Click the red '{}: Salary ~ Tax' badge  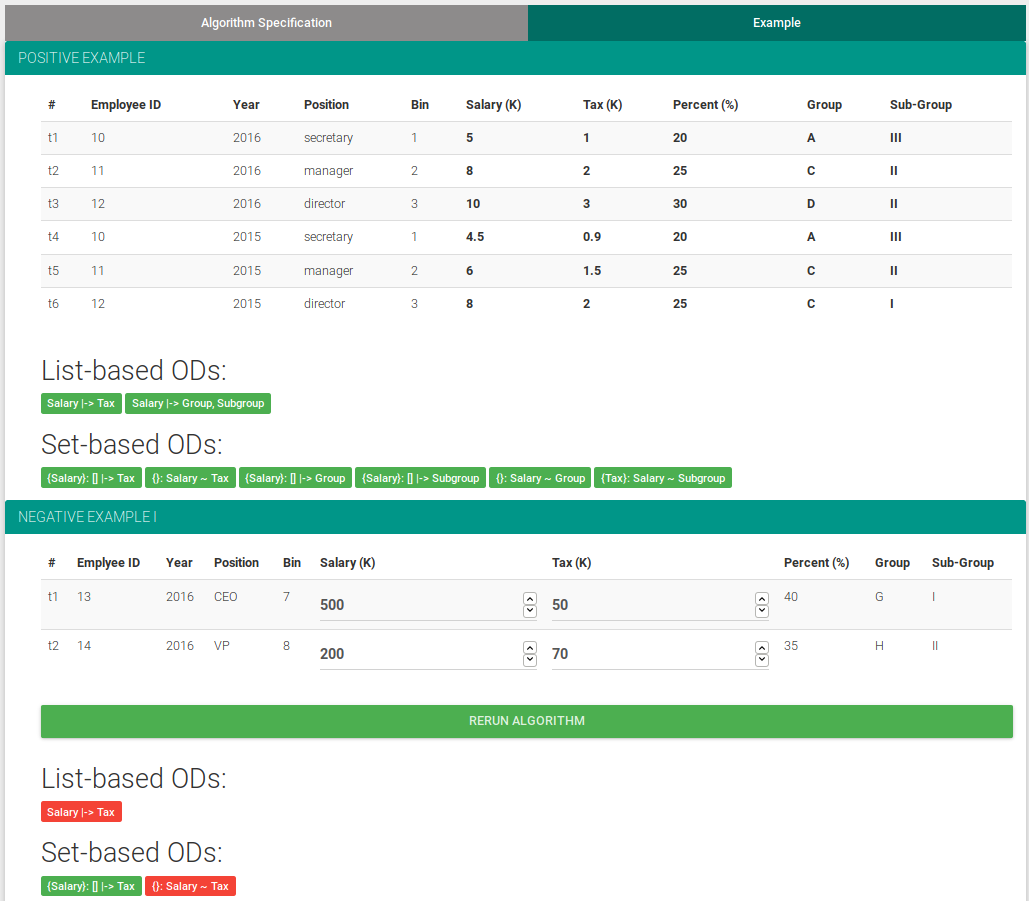point(190,886)
